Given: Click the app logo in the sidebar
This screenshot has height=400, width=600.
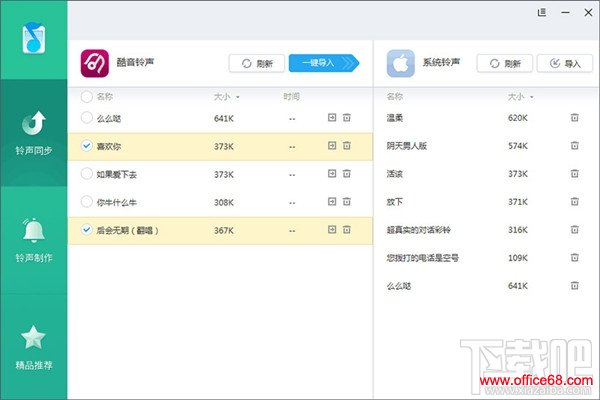Looking at the screenshot, I should (34, 38).
